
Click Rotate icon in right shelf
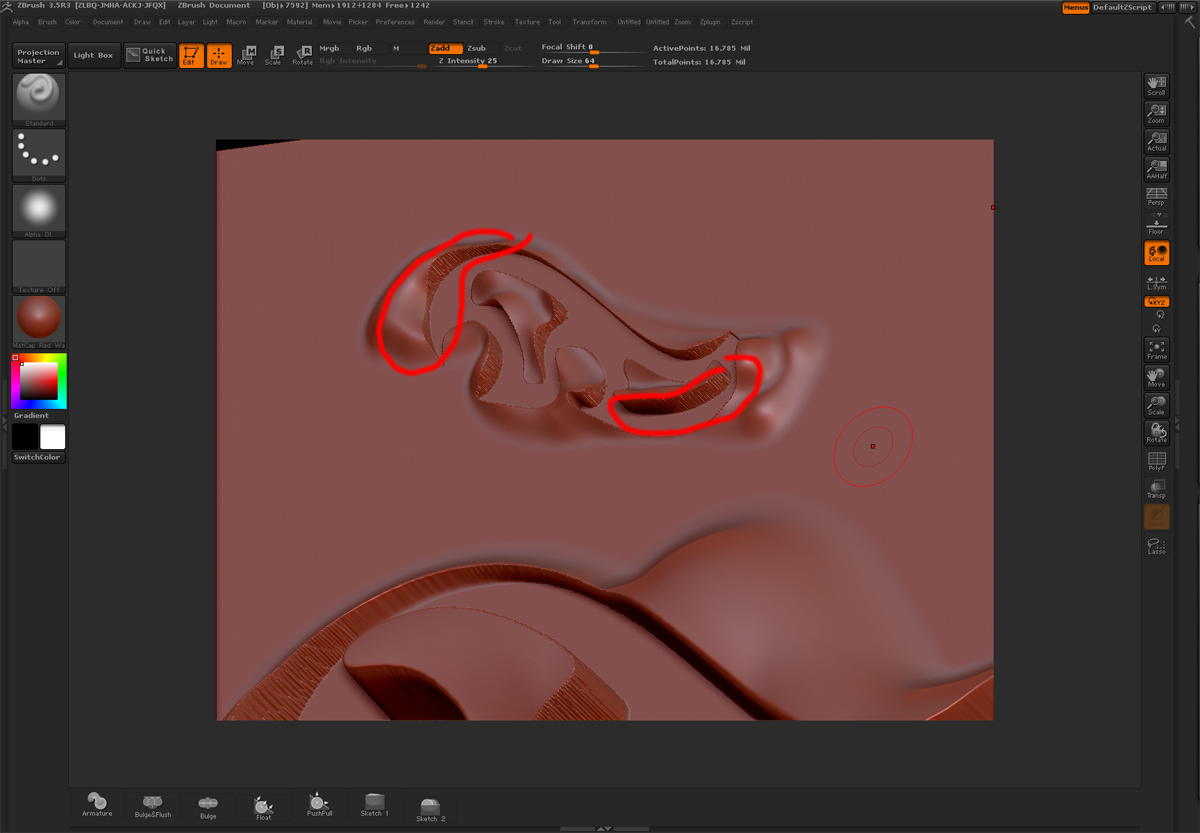tap(1156, 433)
